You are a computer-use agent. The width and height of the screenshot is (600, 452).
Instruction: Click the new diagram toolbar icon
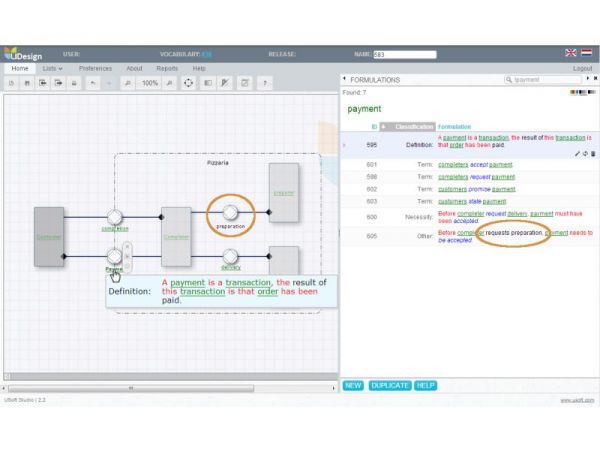(11, 83)
